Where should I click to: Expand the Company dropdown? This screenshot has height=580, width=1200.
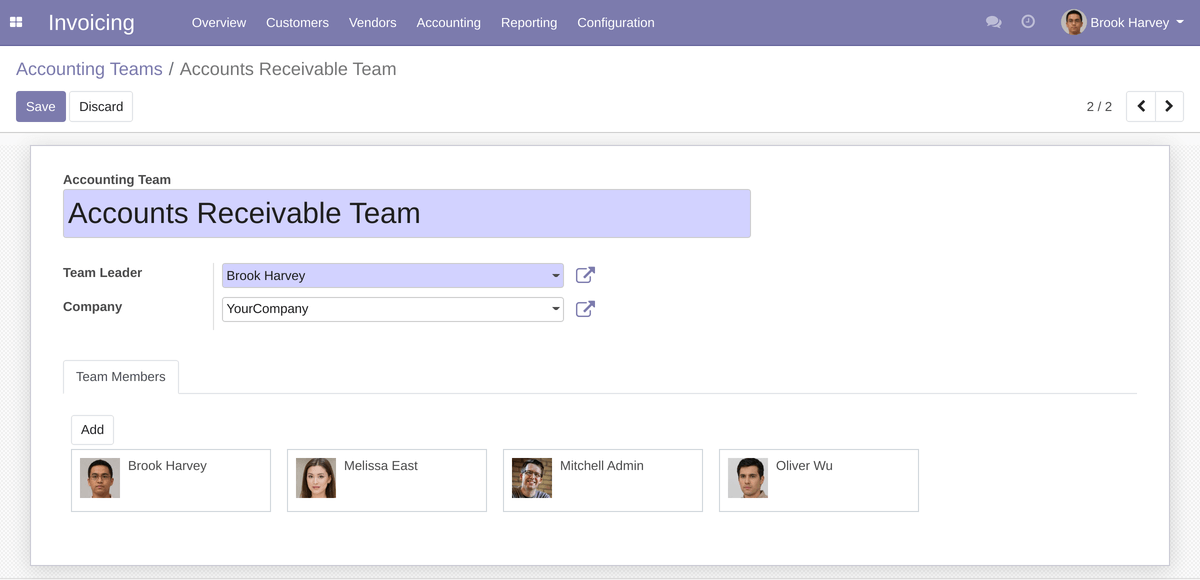click(x=556, y=309)
